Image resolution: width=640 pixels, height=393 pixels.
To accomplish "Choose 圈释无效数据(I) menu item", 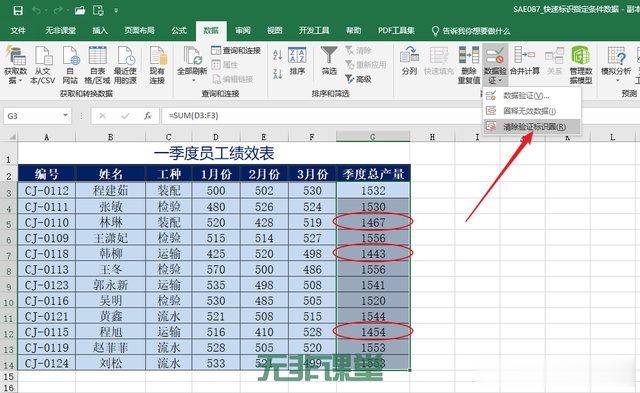I will click(532, 111).
